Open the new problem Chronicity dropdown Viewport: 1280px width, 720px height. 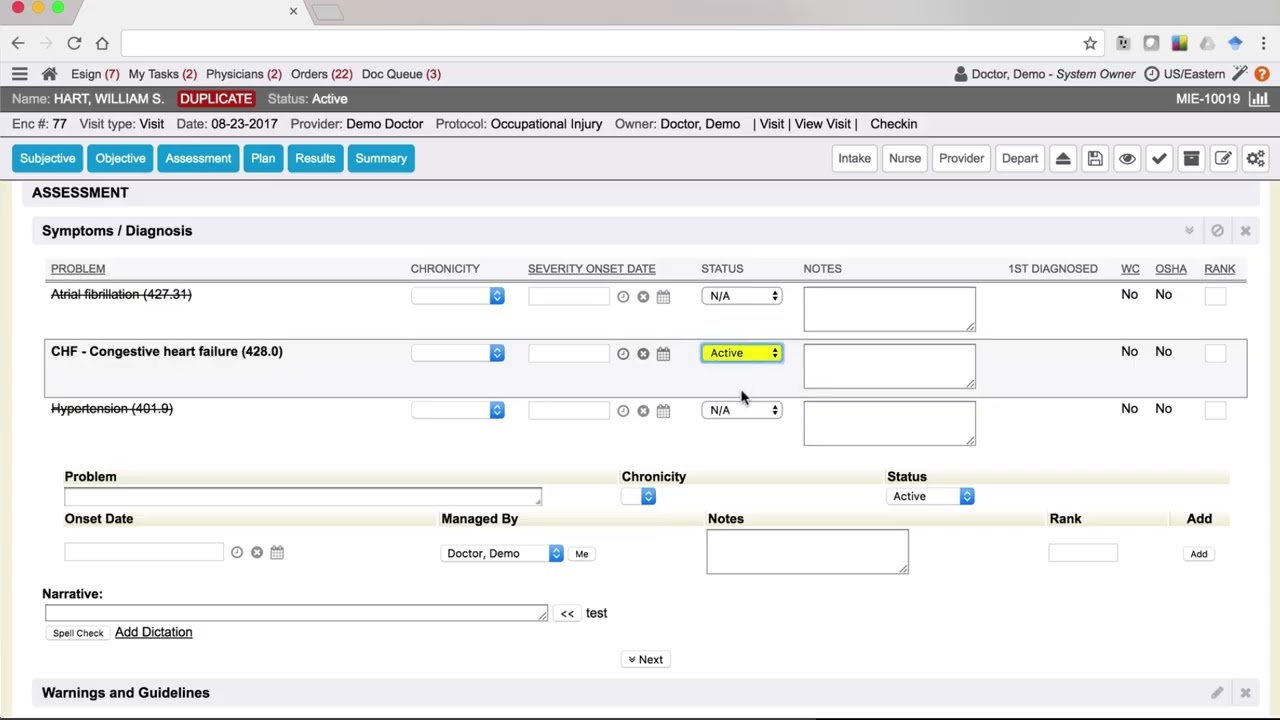click(638, 496)
